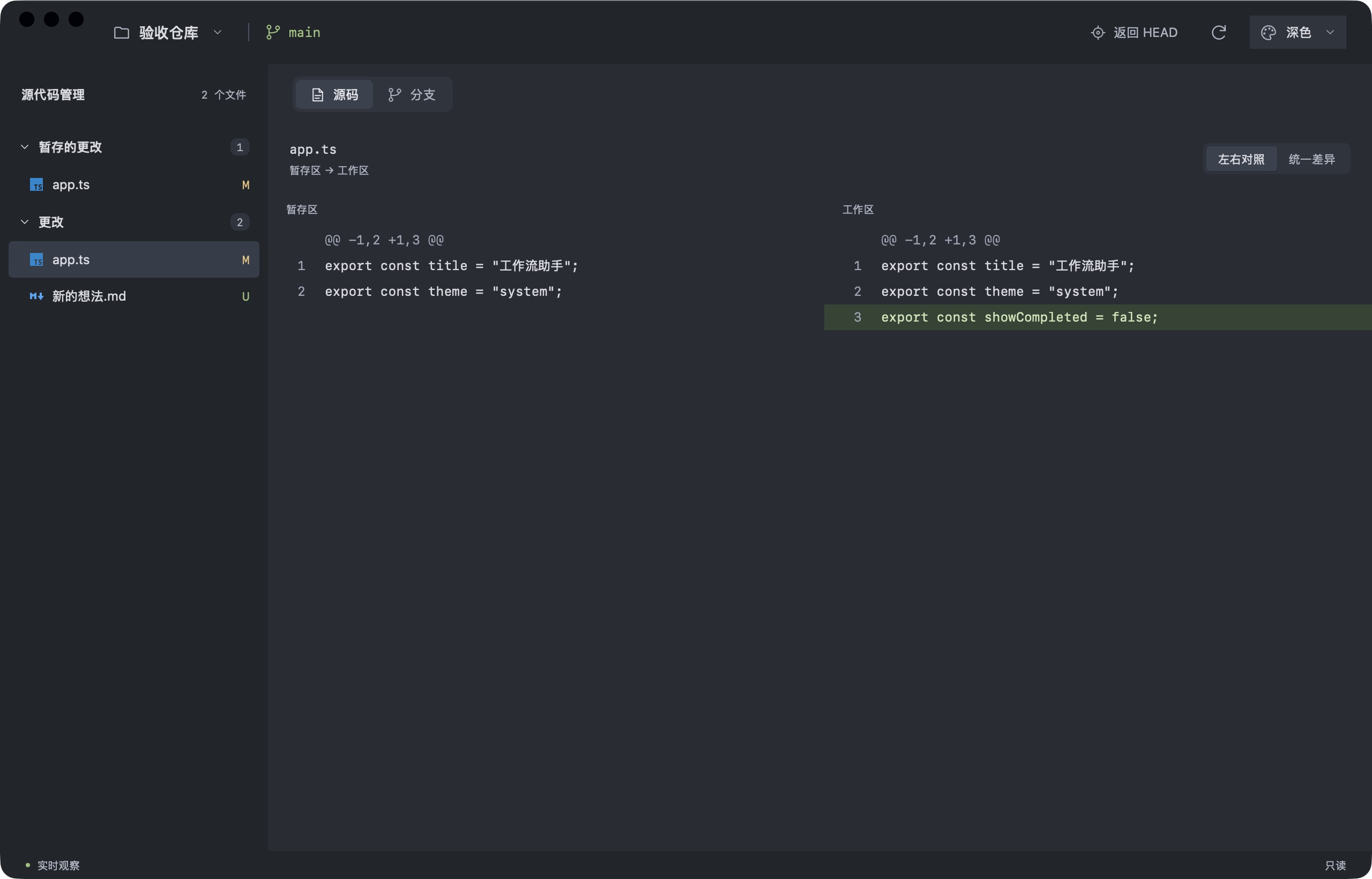This screenshot has width=1372, height=879.
Task: Click the document icon on 源码 tab
Action: click(318, 95)
